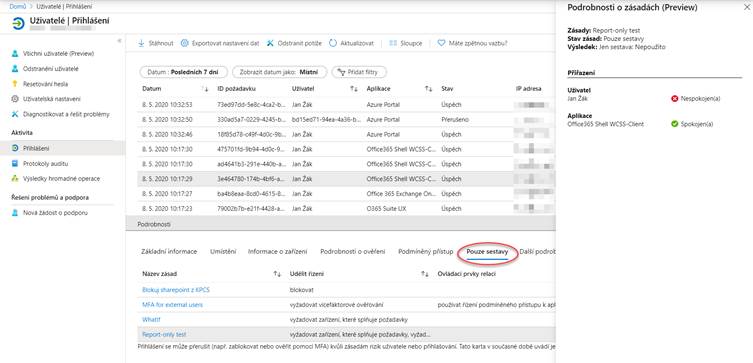Click the Máte zpětnou vazbu heart icon
Screen dimensions: 753x363
(441, 43)
